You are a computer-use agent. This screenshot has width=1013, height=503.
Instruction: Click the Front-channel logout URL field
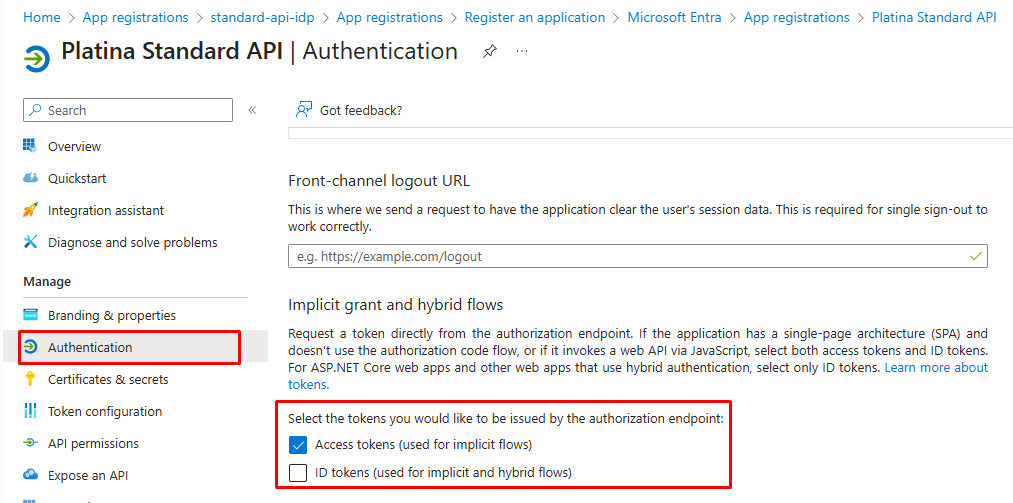coord(630,256)
